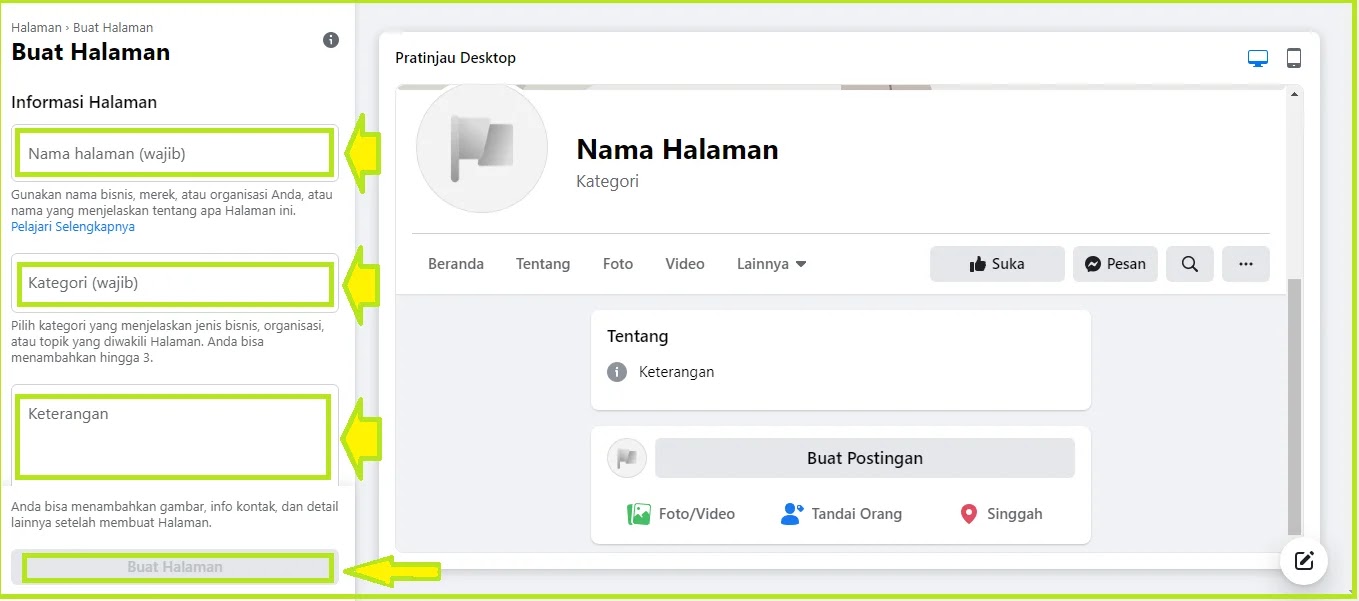1359x601 pixels.
Task: Click the flag profile picture placeholder
Action: (482, 146)
